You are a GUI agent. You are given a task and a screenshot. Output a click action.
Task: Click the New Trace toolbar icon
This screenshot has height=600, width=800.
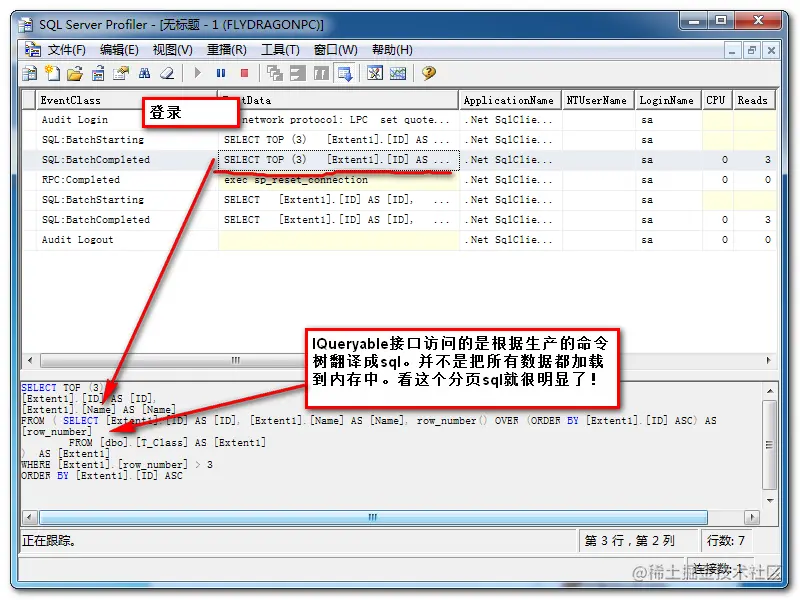[30, 73]
